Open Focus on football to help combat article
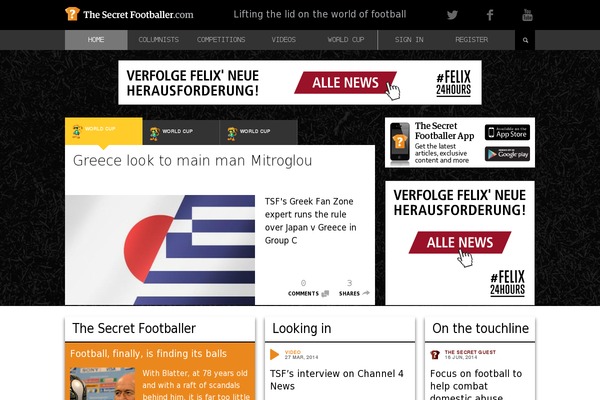Viewport: 600px width, 400px height. pos(476,384)
